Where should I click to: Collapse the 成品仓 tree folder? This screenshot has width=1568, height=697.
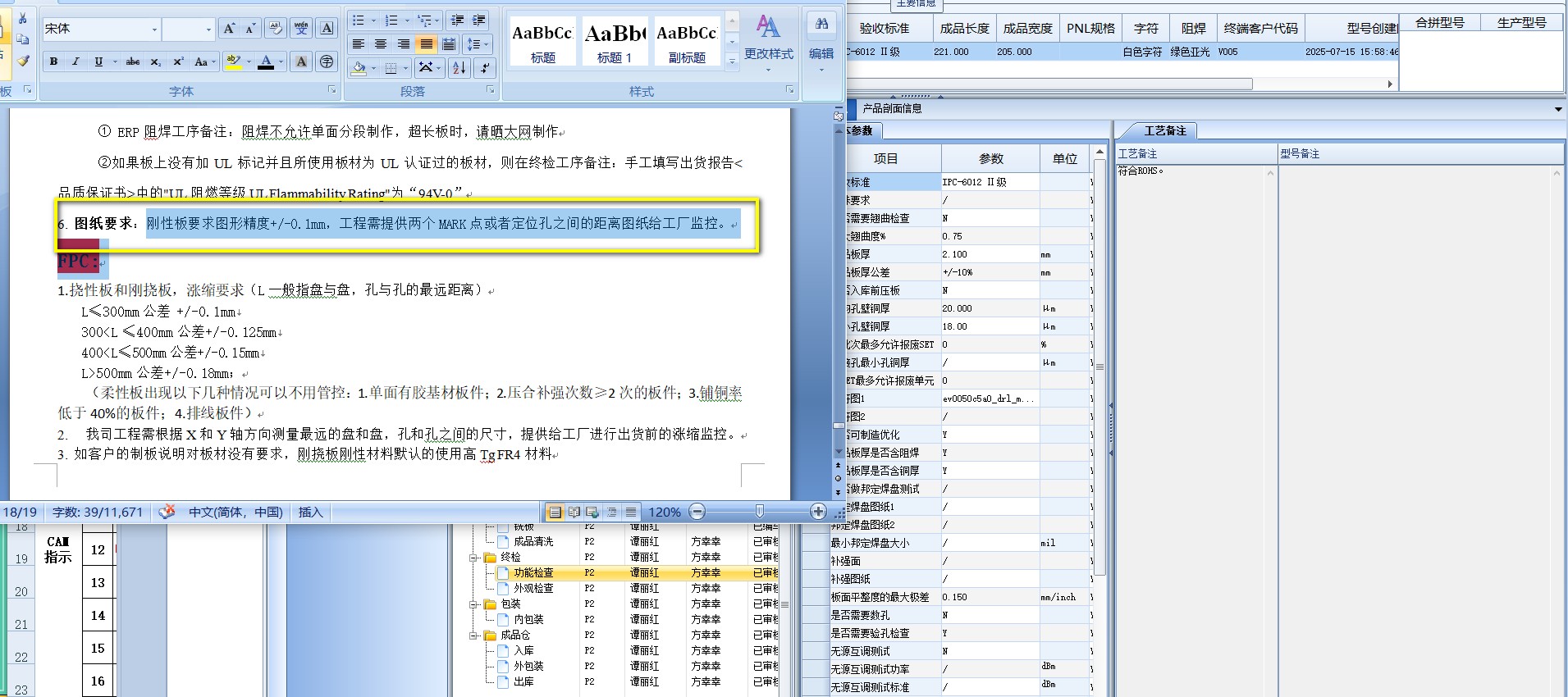pos(473,635)
